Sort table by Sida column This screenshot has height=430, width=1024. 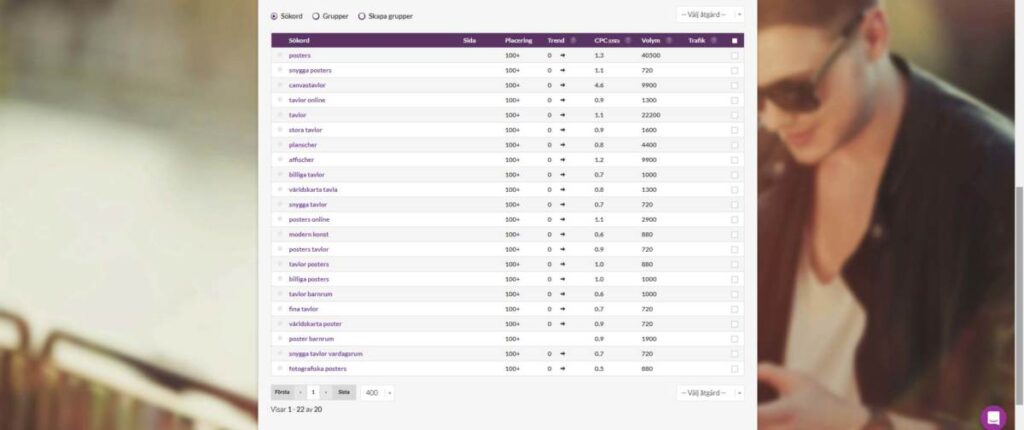tap(469, 41)
